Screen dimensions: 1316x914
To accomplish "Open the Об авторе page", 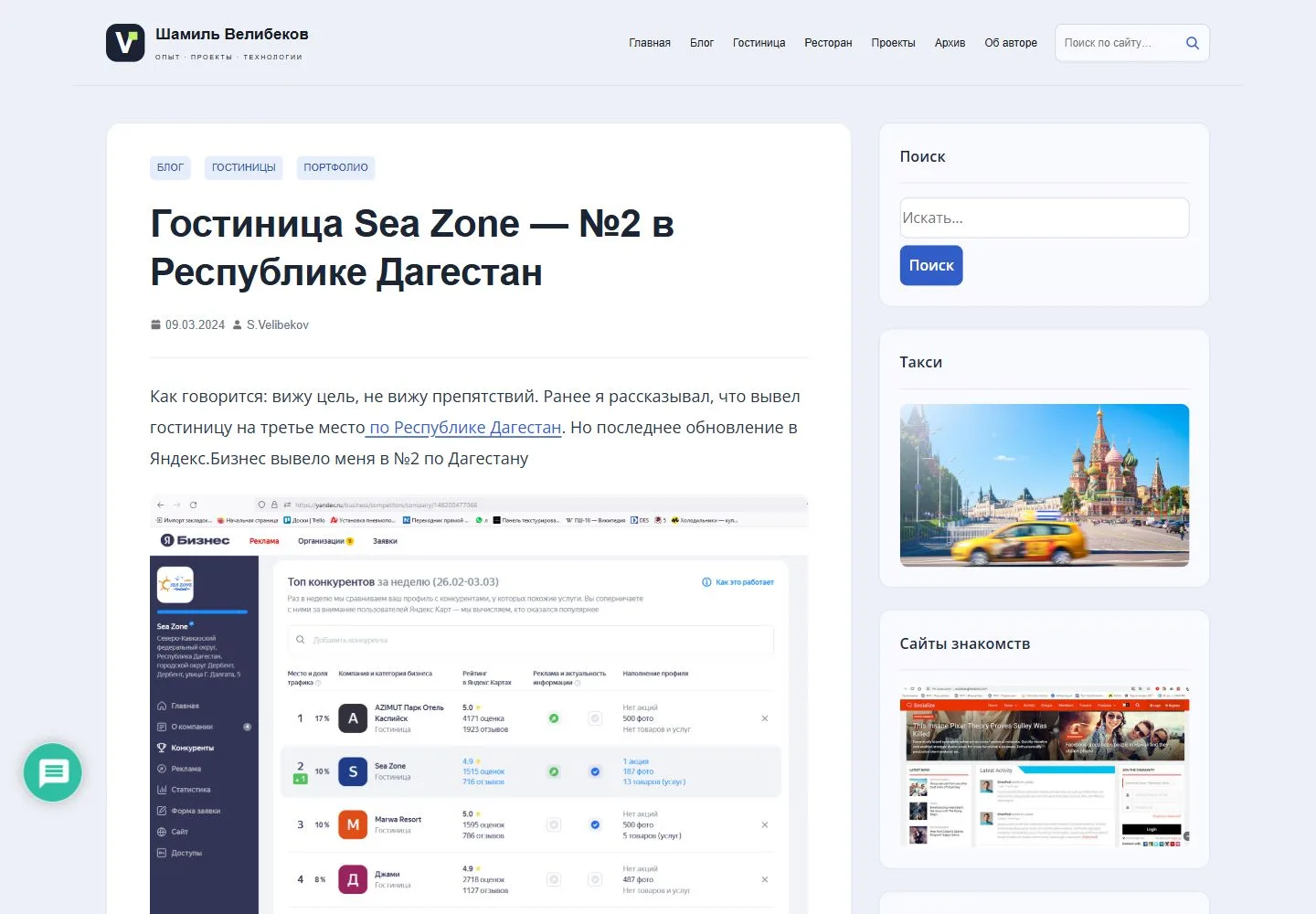I will (1011, 43).
